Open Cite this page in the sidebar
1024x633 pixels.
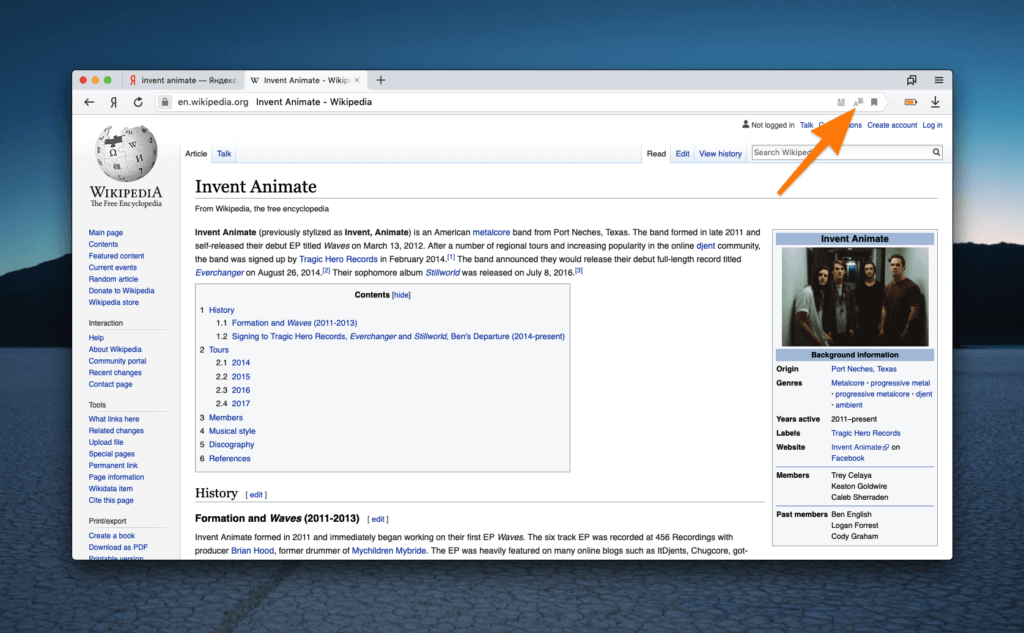pos(111,500)
